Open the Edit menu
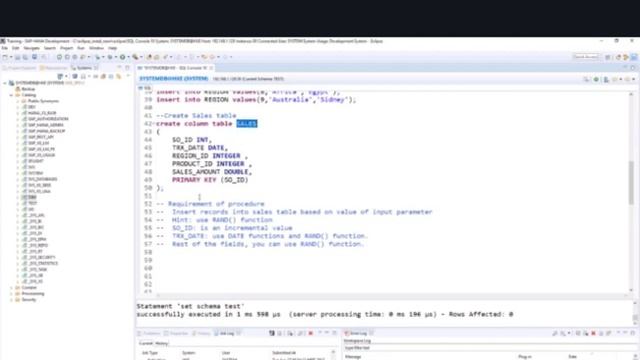This screenshot has height=360, width=640. (x=16, y=48)
